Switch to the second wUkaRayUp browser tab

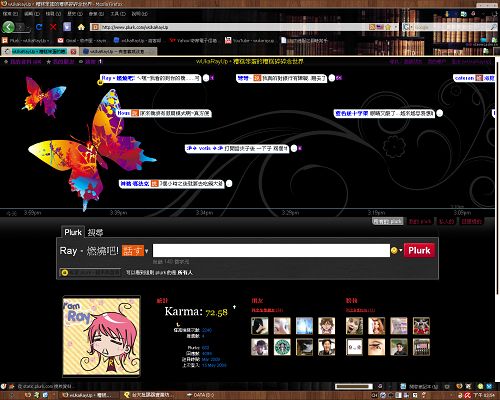[x=118, y=51]
